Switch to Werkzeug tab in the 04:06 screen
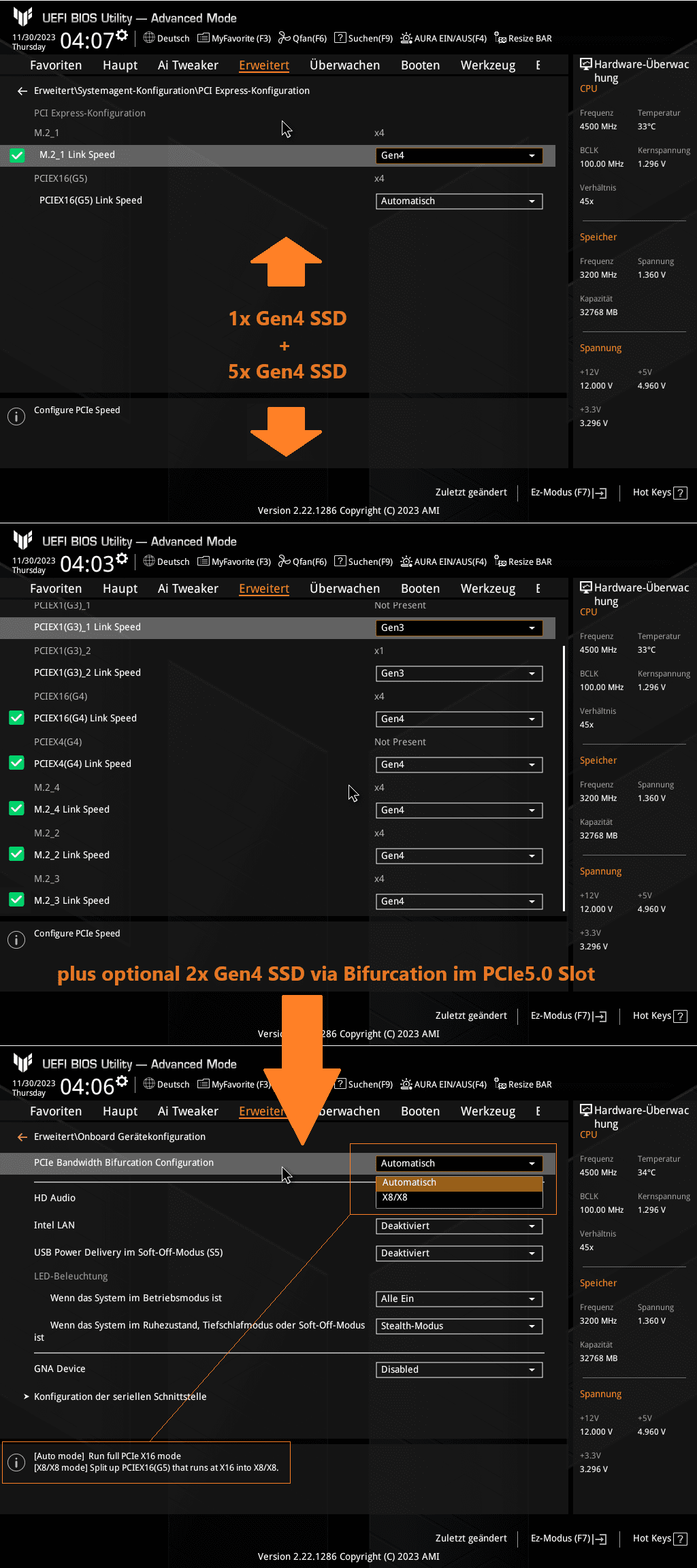The width and height of the screenshot is (697, 1568). click(x=488, y=1111)
